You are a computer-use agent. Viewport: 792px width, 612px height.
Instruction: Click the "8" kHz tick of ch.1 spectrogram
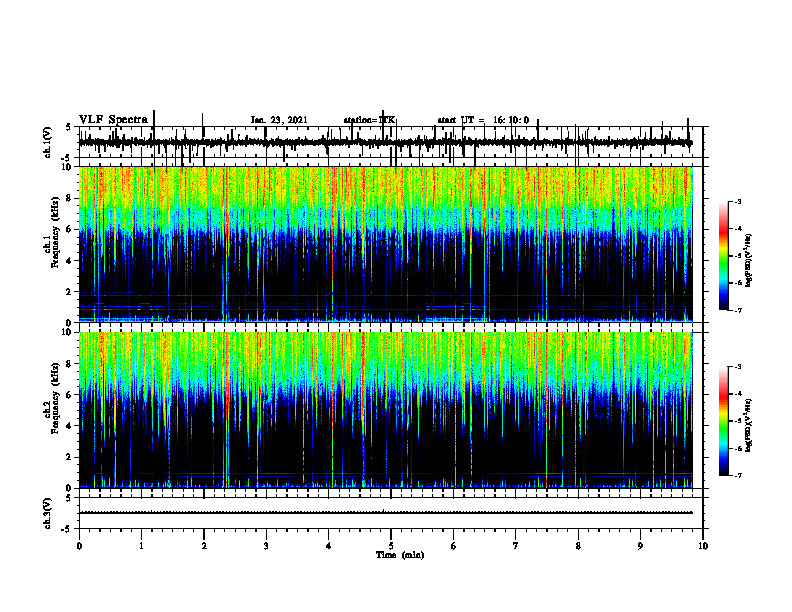pyautogui.click(x=70, y=198)
